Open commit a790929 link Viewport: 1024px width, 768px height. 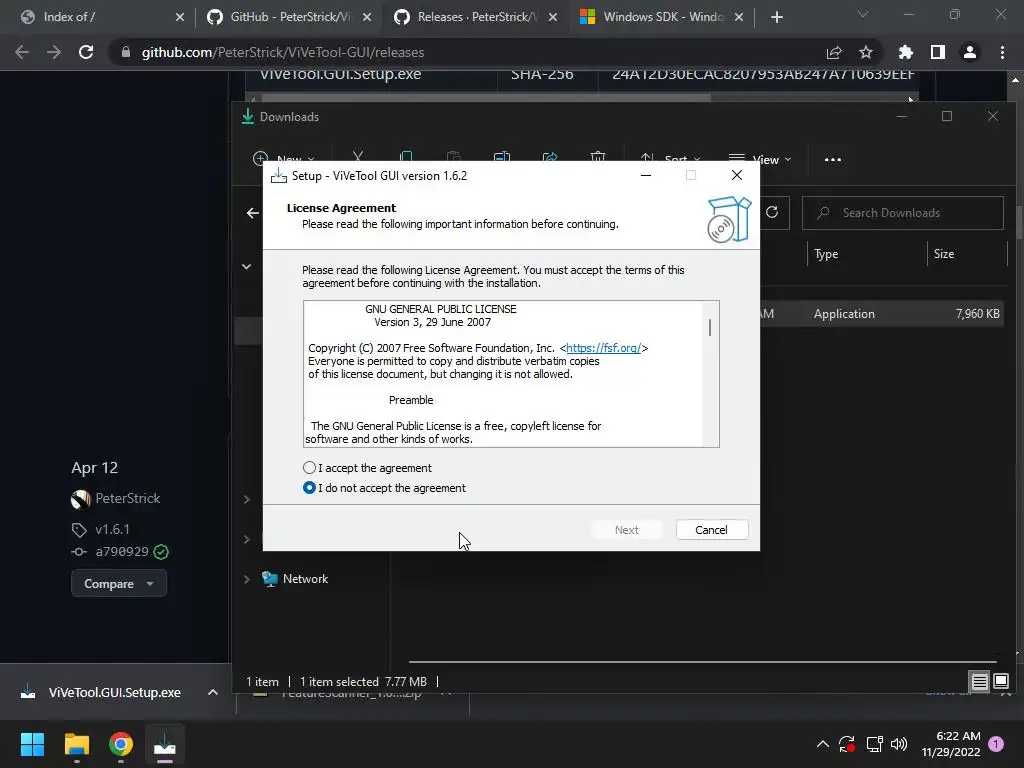click(x=122, y=551)
